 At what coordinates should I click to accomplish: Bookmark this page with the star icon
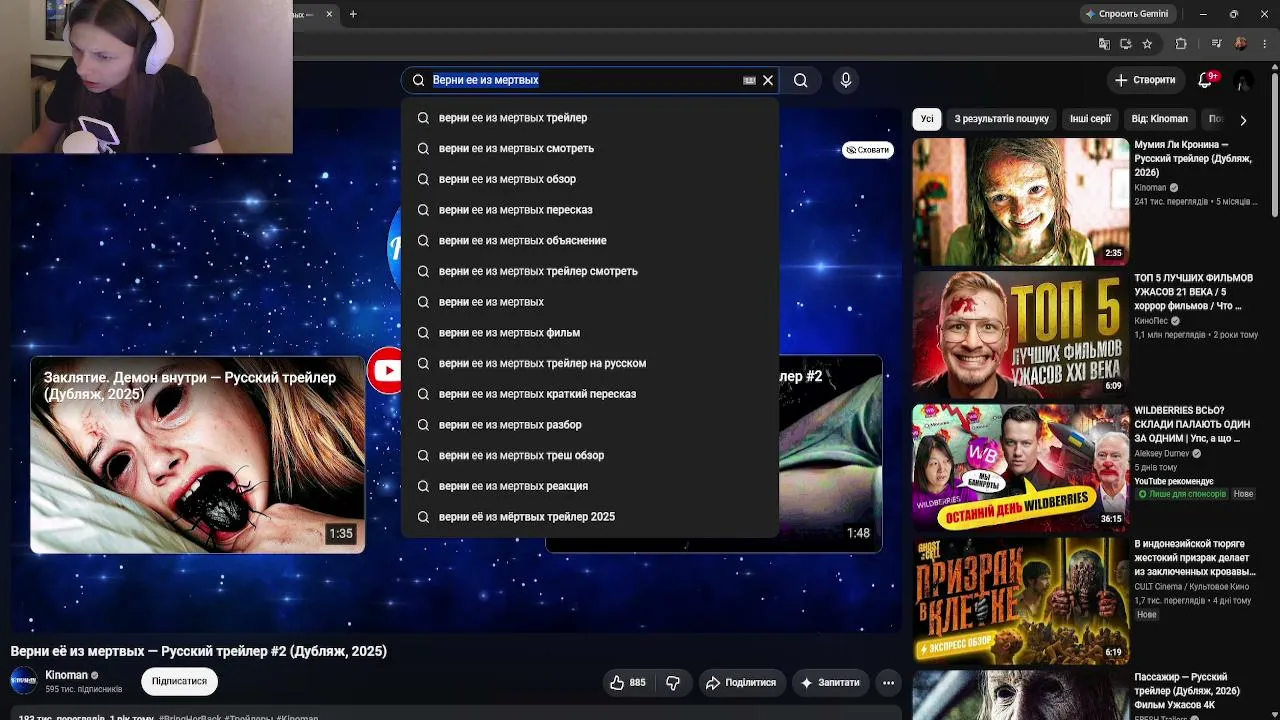tap(1147, 44)
